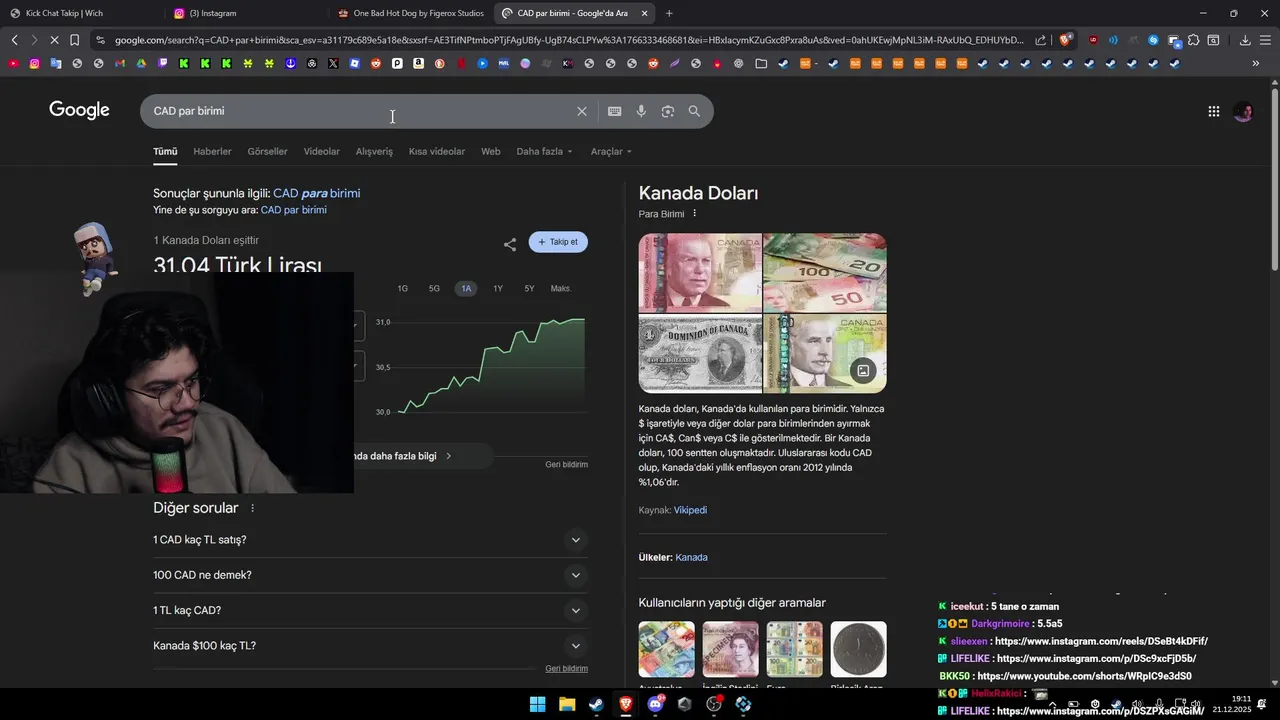This screenshot has width=1280, height=720.
Task: Stop loading the page
Action: (x=52, y=40)
